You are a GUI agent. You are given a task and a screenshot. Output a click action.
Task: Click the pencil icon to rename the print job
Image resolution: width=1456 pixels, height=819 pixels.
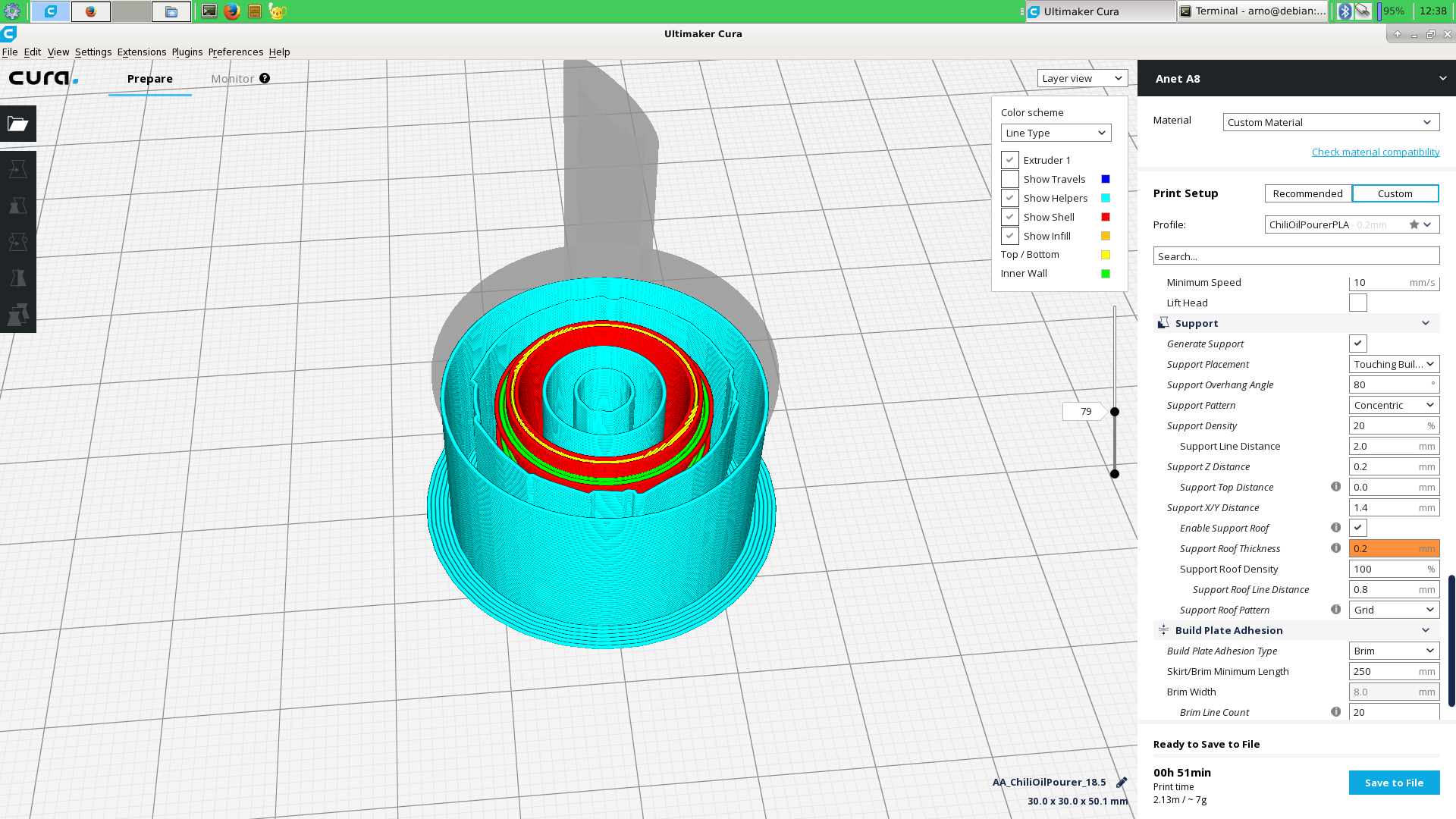tap(1122, 782)
